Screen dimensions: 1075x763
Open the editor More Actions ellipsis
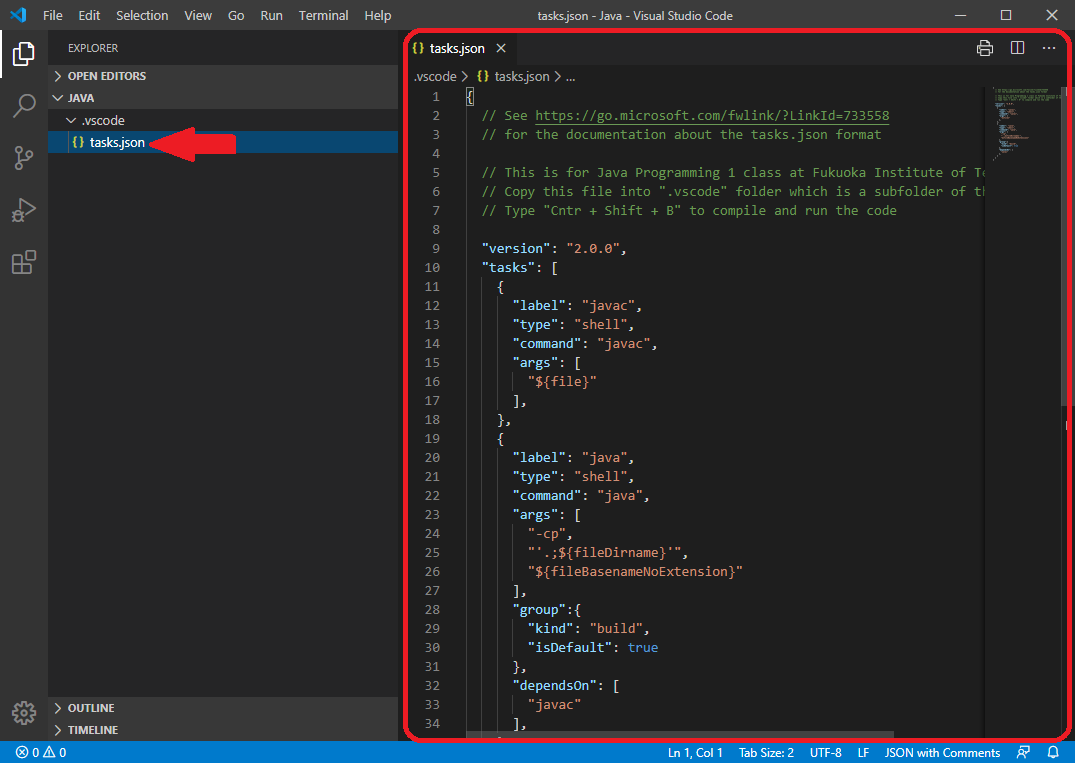pyautogui.click(x=1049, y=48)
